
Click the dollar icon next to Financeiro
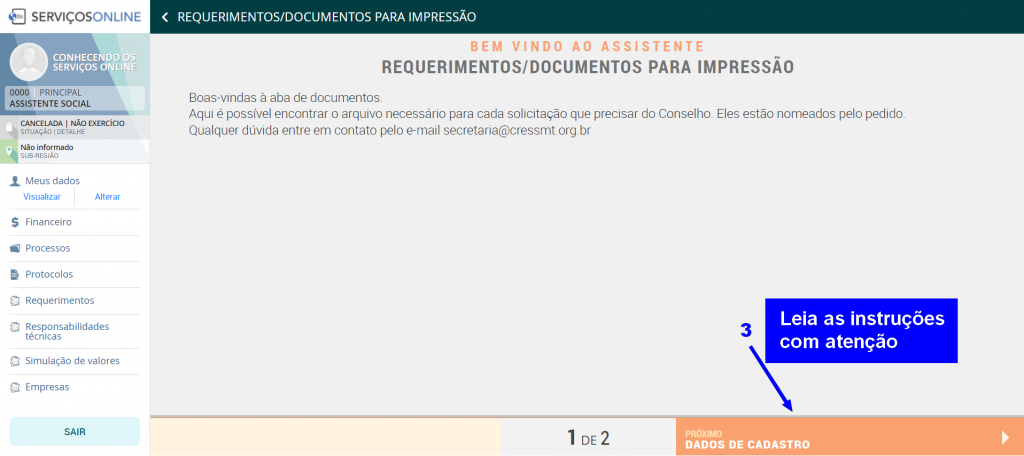(15, 222)
